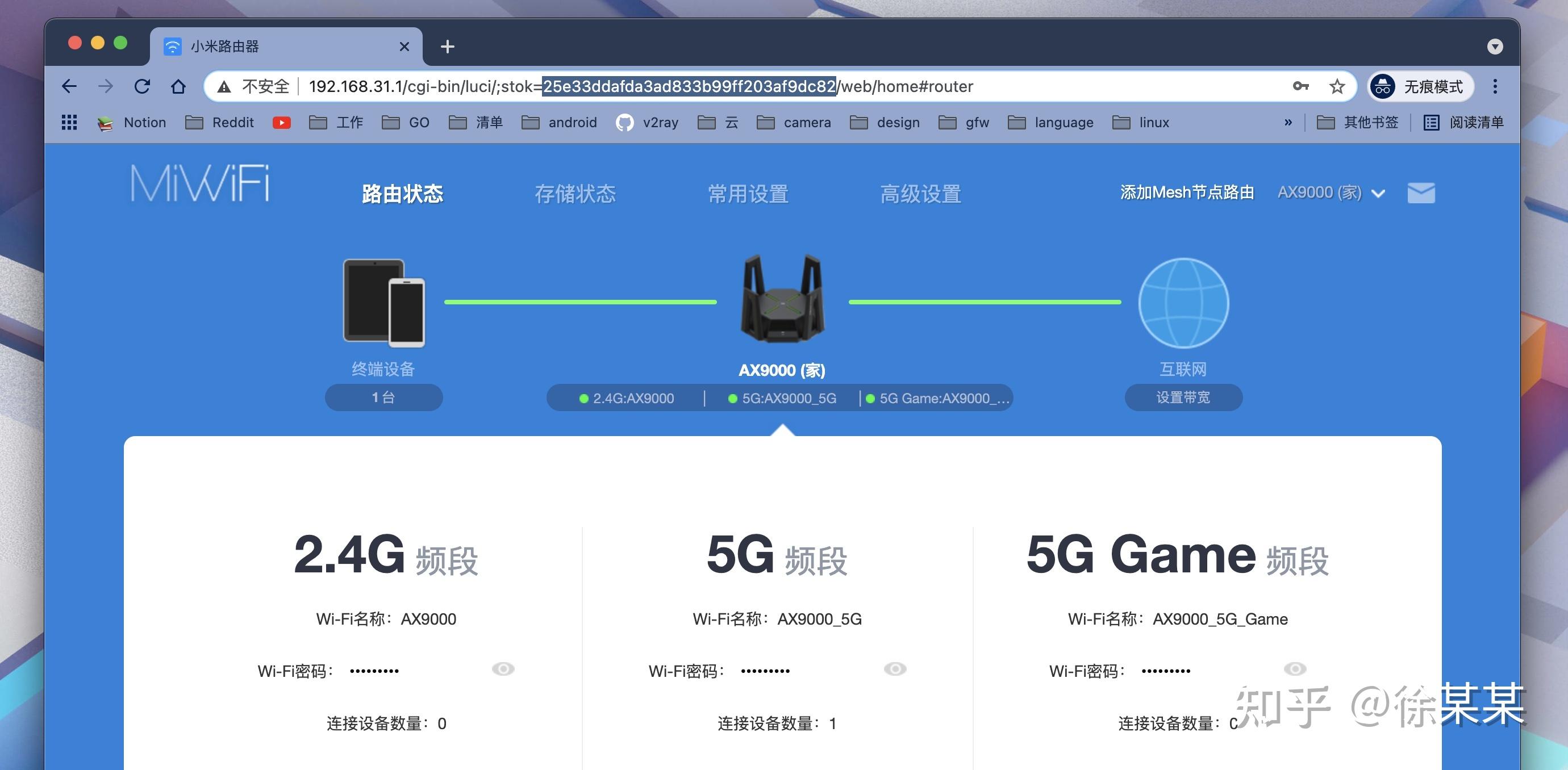Click the 终端设备 tablet and phone icon
This screenshot has width=1568, height=770.
point(383,303)
